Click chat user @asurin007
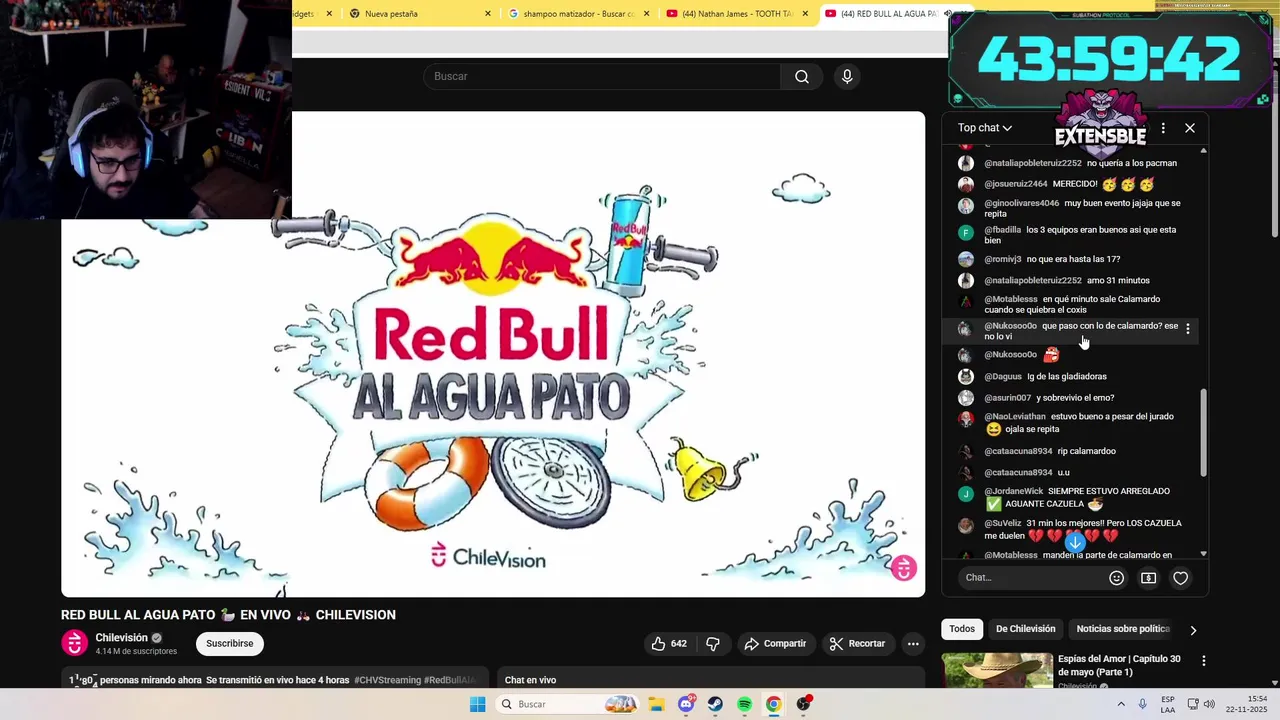This screenshot has width=1280, height=720. point(1007,398)
